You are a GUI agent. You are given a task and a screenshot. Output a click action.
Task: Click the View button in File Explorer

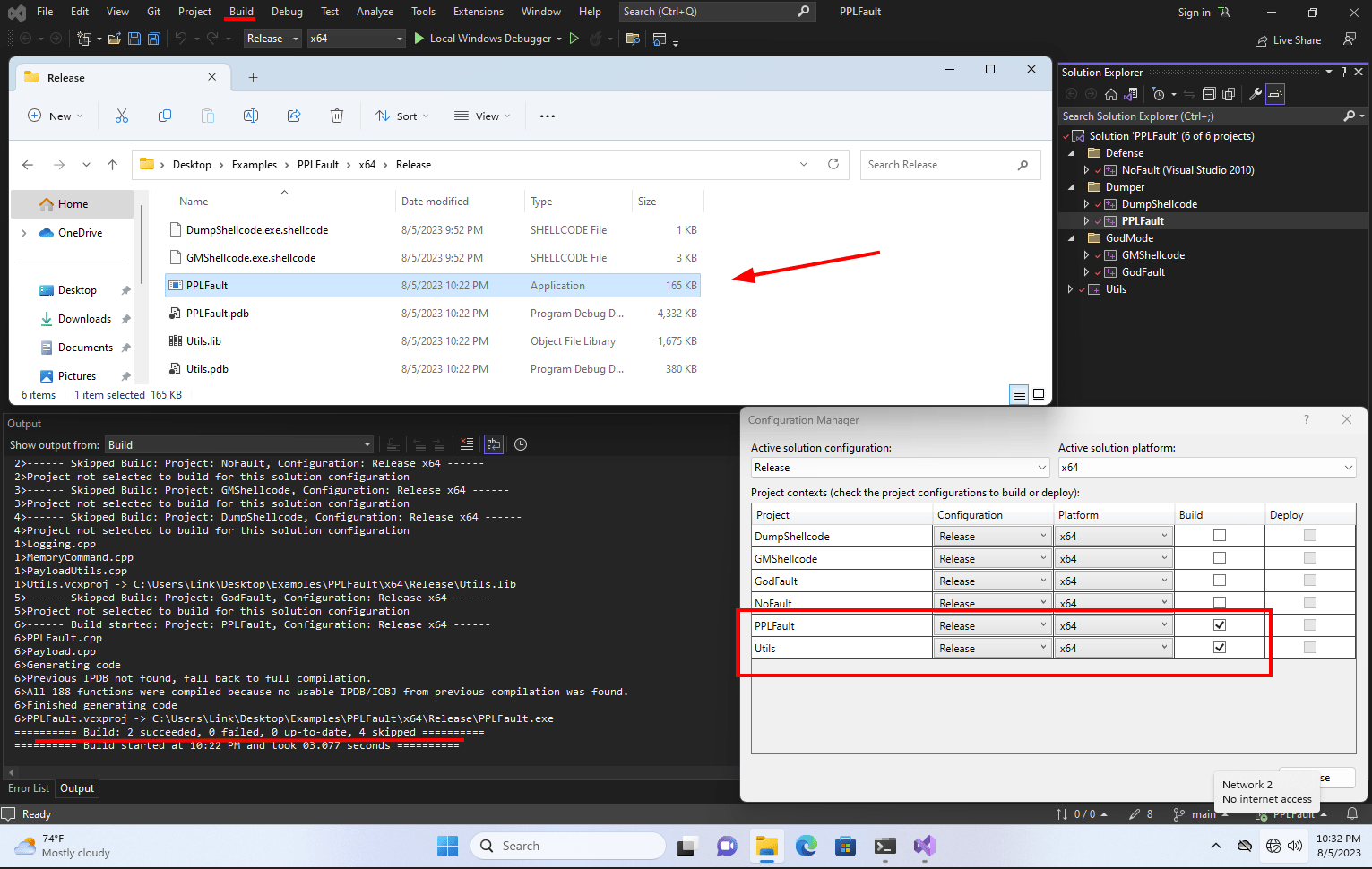click(x=482, y=116)
